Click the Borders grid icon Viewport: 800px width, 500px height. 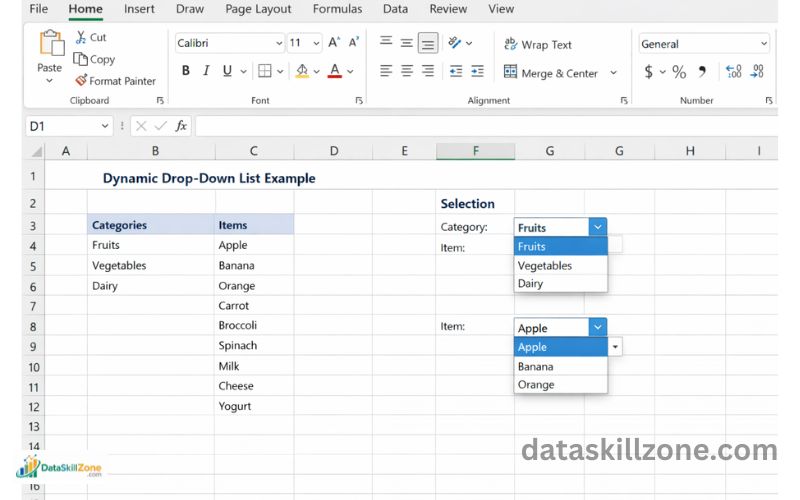tap(265, 71)
